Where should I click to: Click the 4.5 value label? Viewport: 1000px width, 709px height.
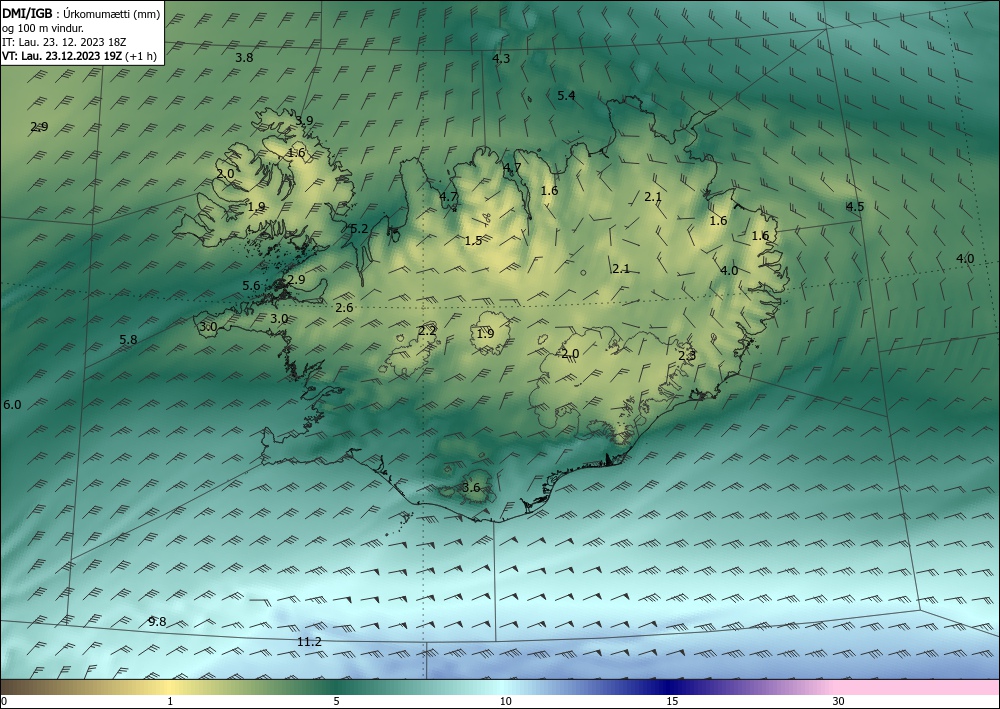855,207
